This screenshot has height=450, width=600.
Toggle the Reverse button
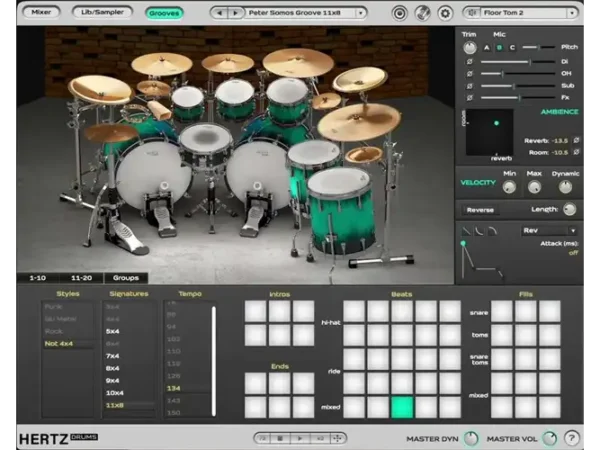pos(480,210)
